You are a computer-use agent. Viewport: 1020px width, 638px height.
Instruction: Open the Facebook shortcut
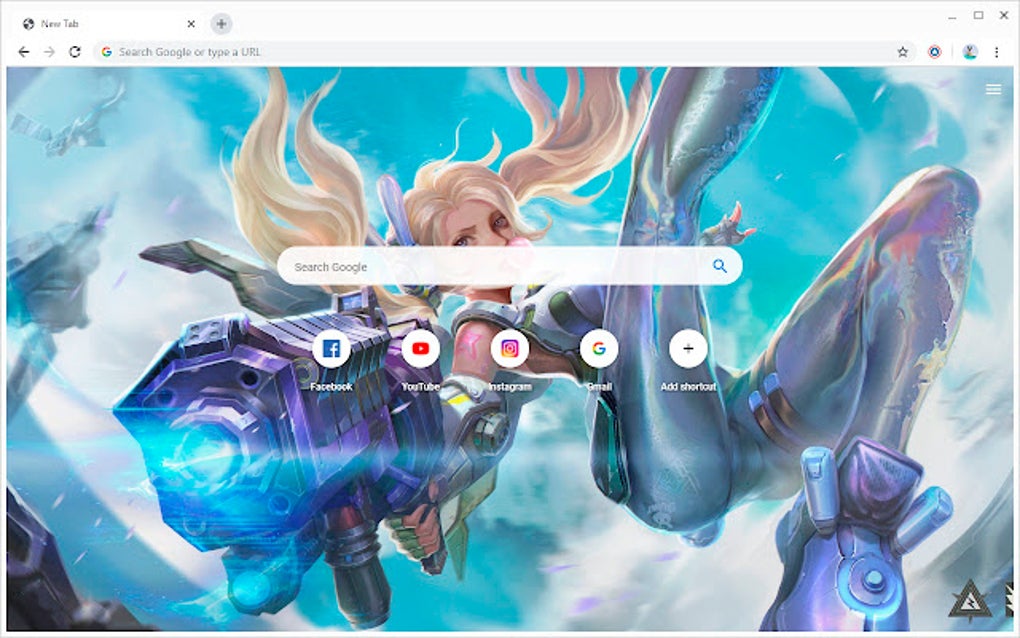(331, 349)
